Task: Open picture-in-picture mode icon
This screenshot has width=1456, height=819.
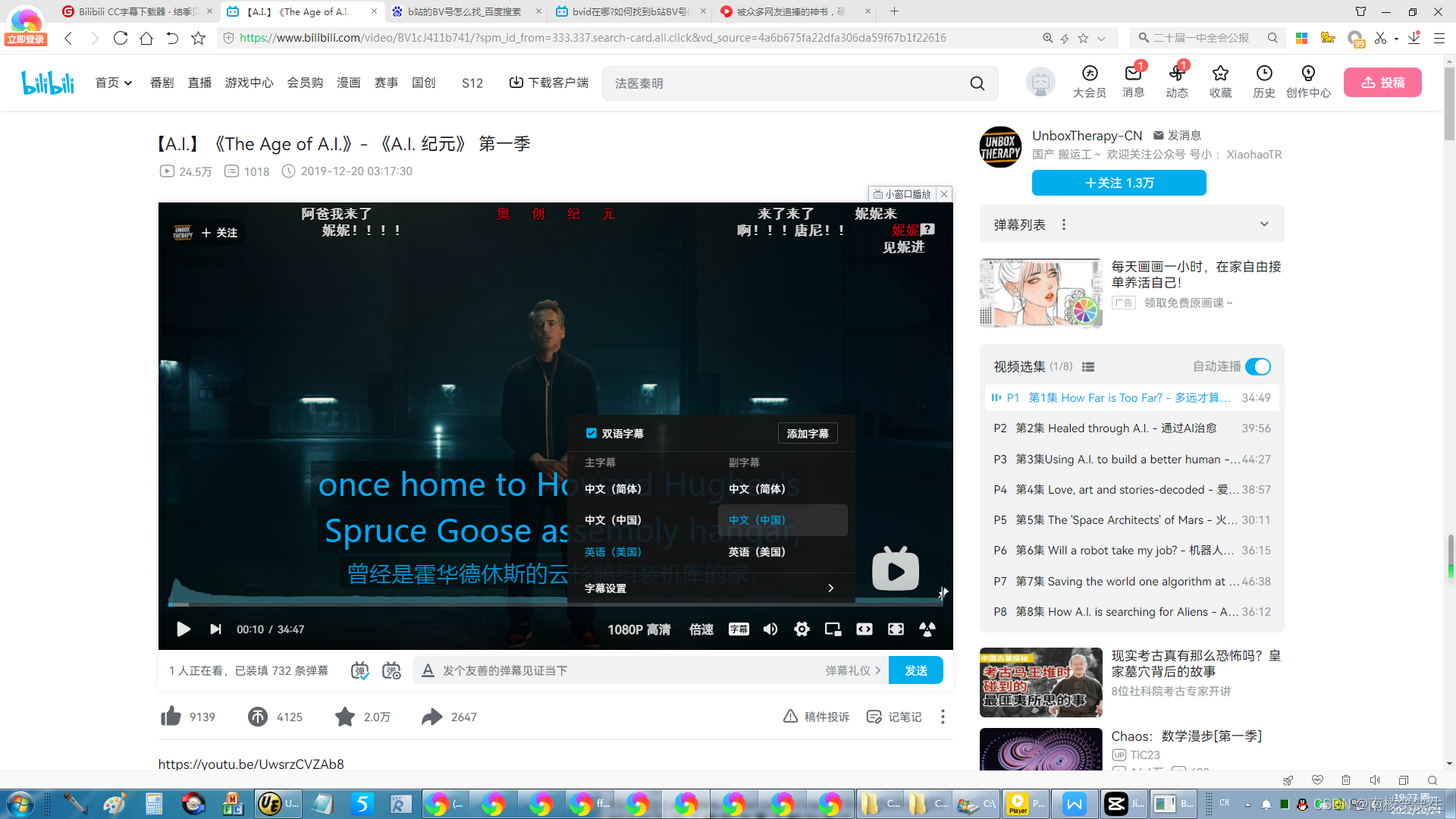Action: point(833,629)
